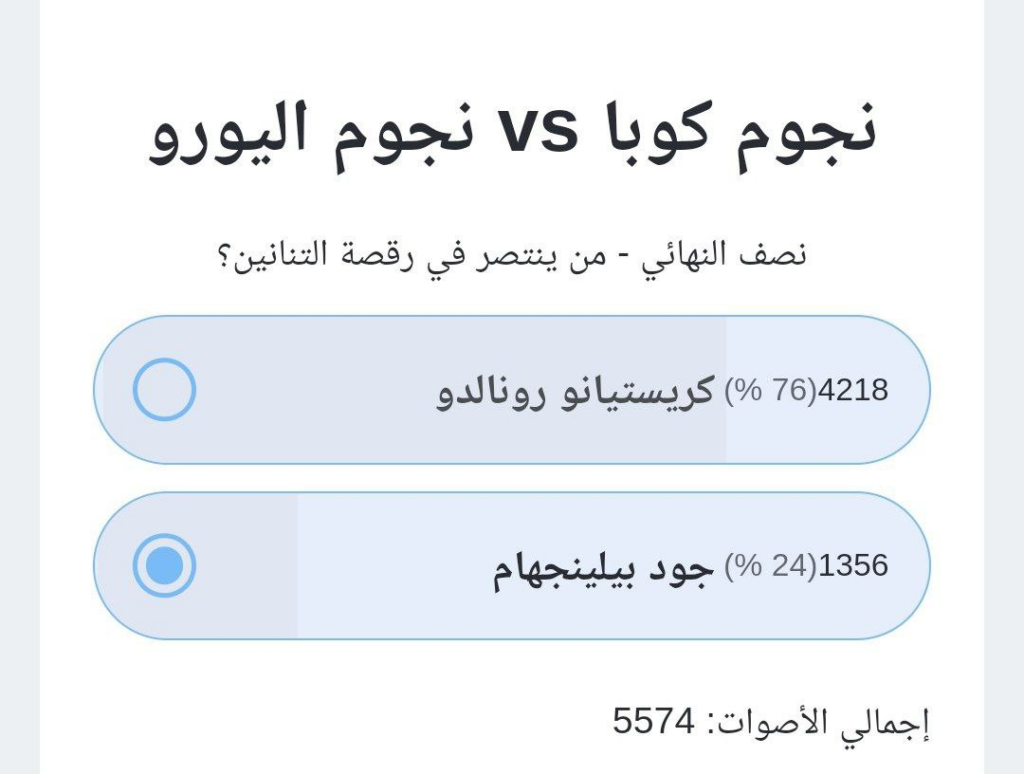Select the كريستيانو رونالدو radio button
The width and height of the screenshot is (1024, 774).
[164, 389]
